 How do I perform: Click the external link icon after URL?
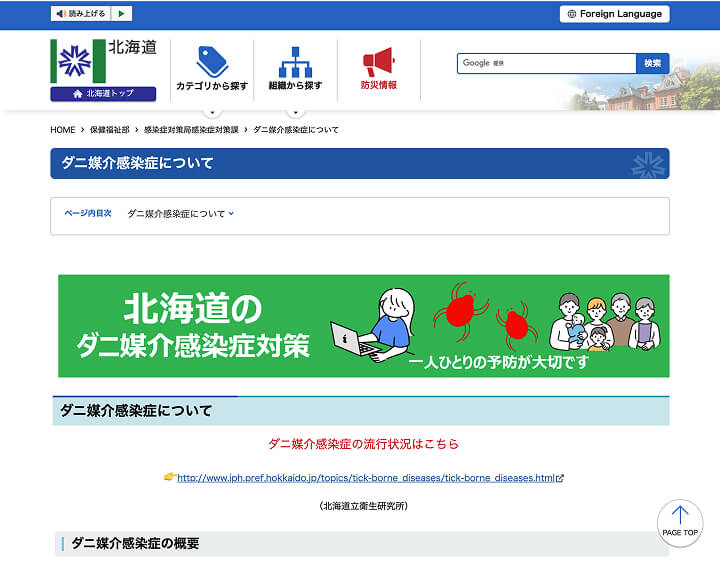(x=560, y=478)
